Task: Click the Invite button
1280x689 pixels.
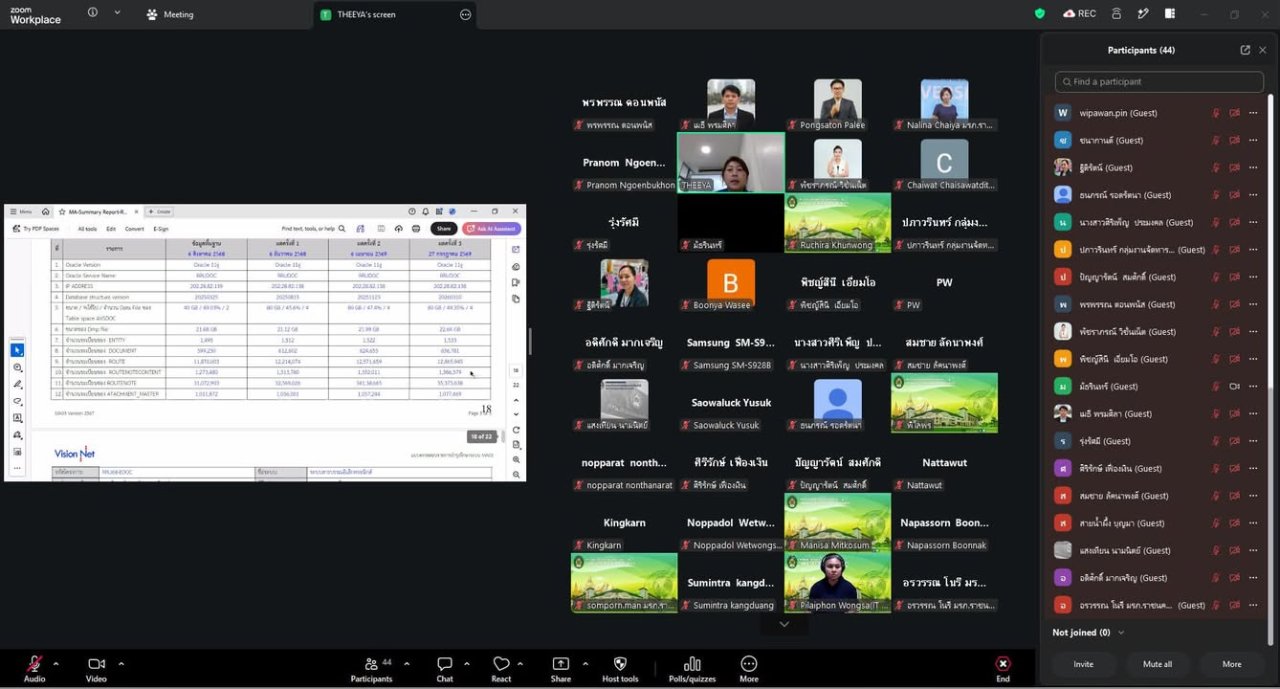Action: [x=1083, y=664]
